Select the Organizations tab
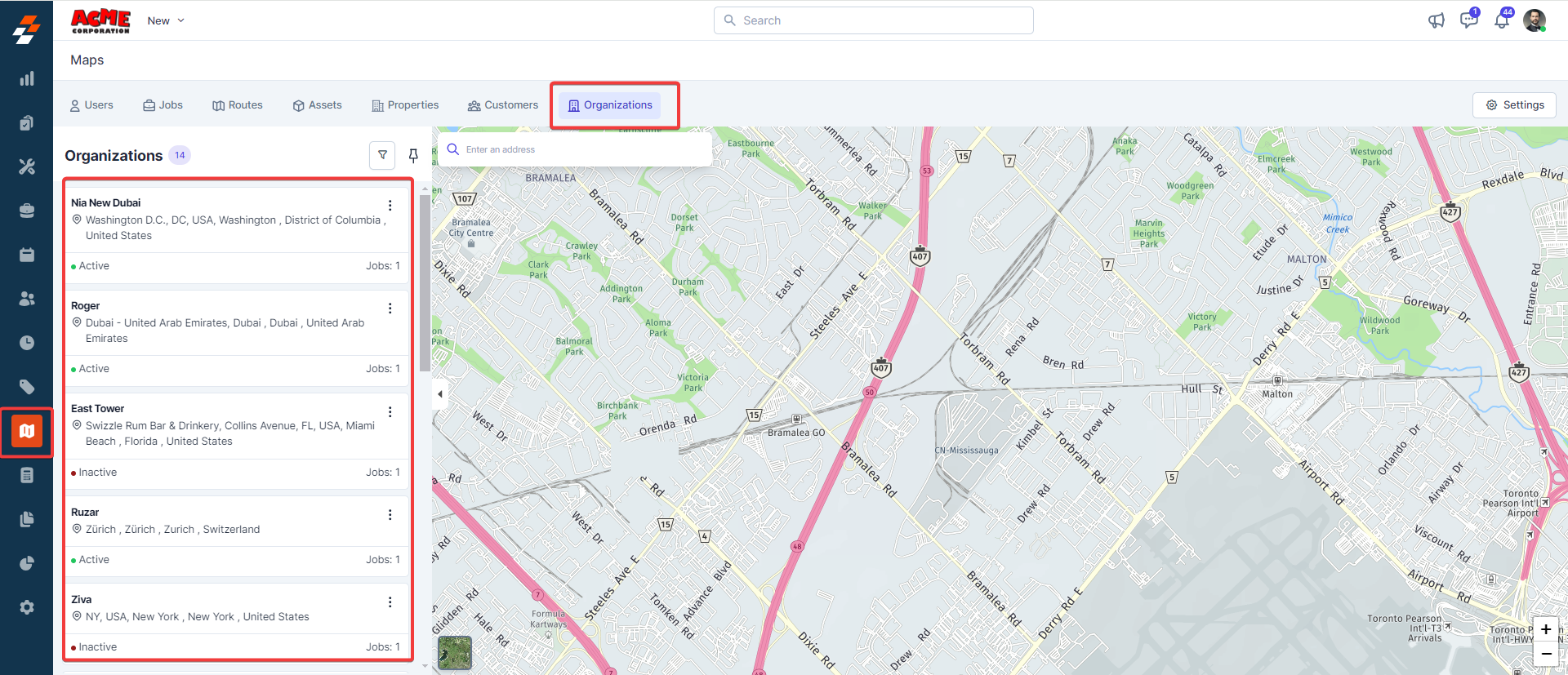This screenshot has width=1568, height=675. [611, 105]
